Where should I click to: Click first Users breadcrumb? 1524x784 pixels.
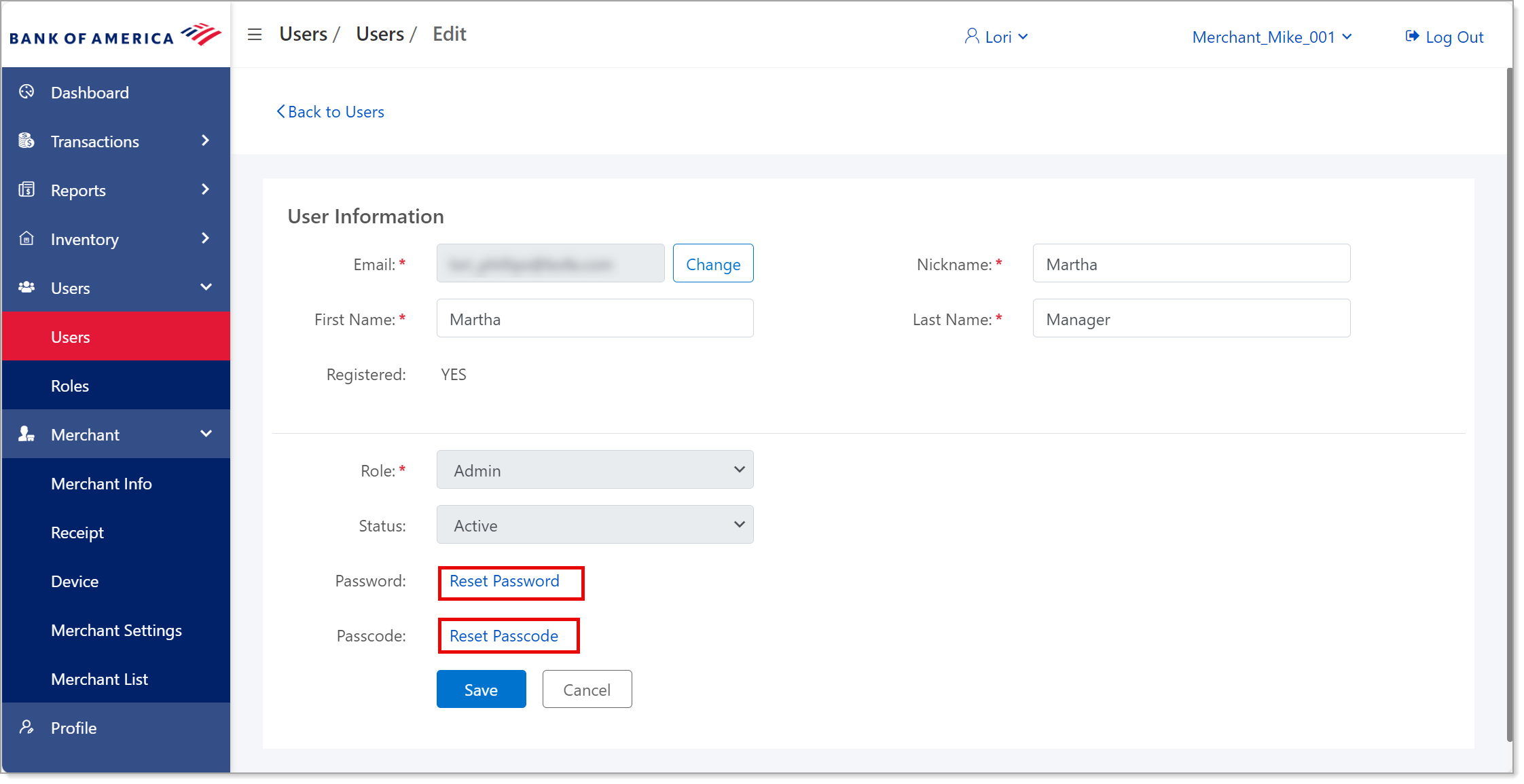coord(303,34)
